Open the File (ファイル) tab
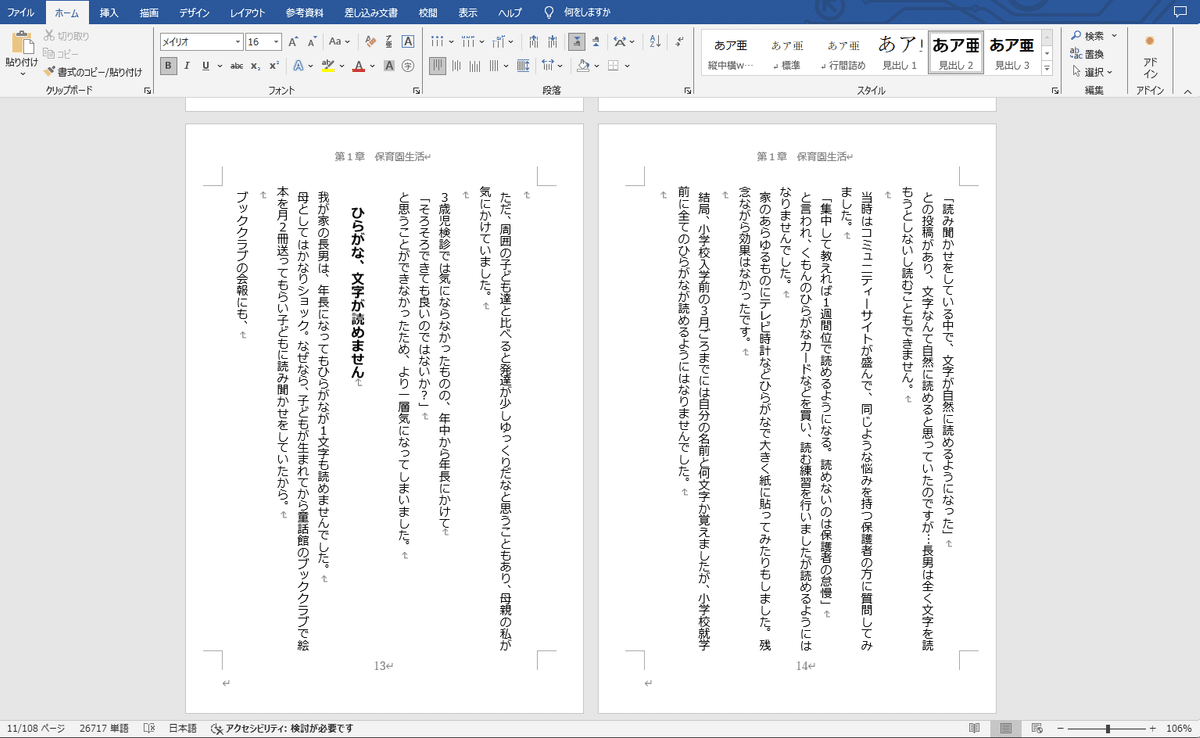This screenshot has width=1200, height=738. tap(22, 12)
